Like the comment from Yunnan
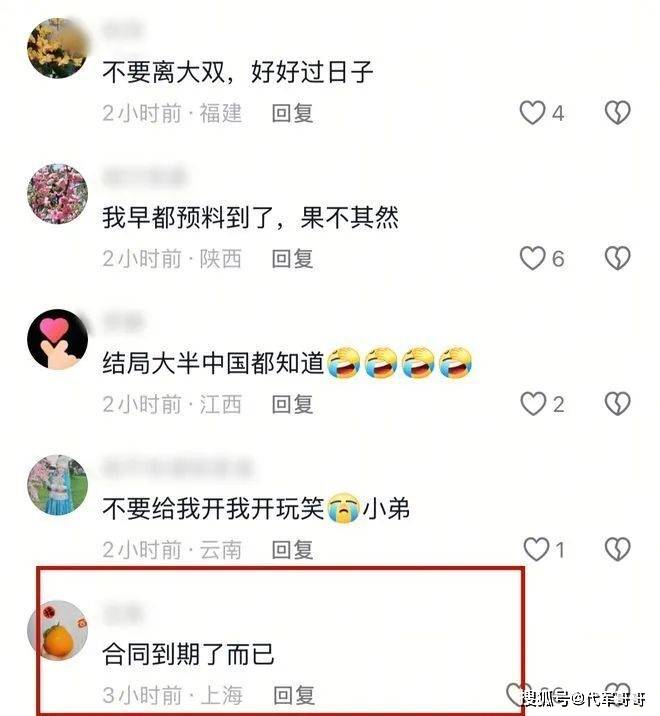Viewport: 660px width, 716px height. tap(536, 549)
